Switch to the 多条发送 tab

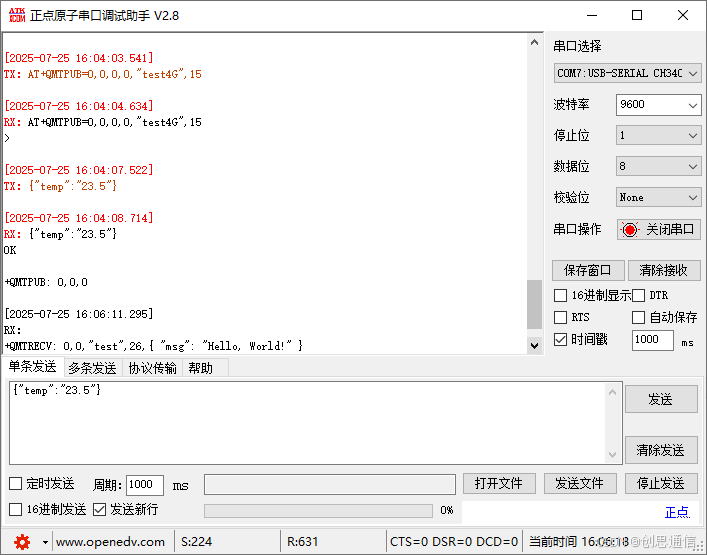pos(92,368)
